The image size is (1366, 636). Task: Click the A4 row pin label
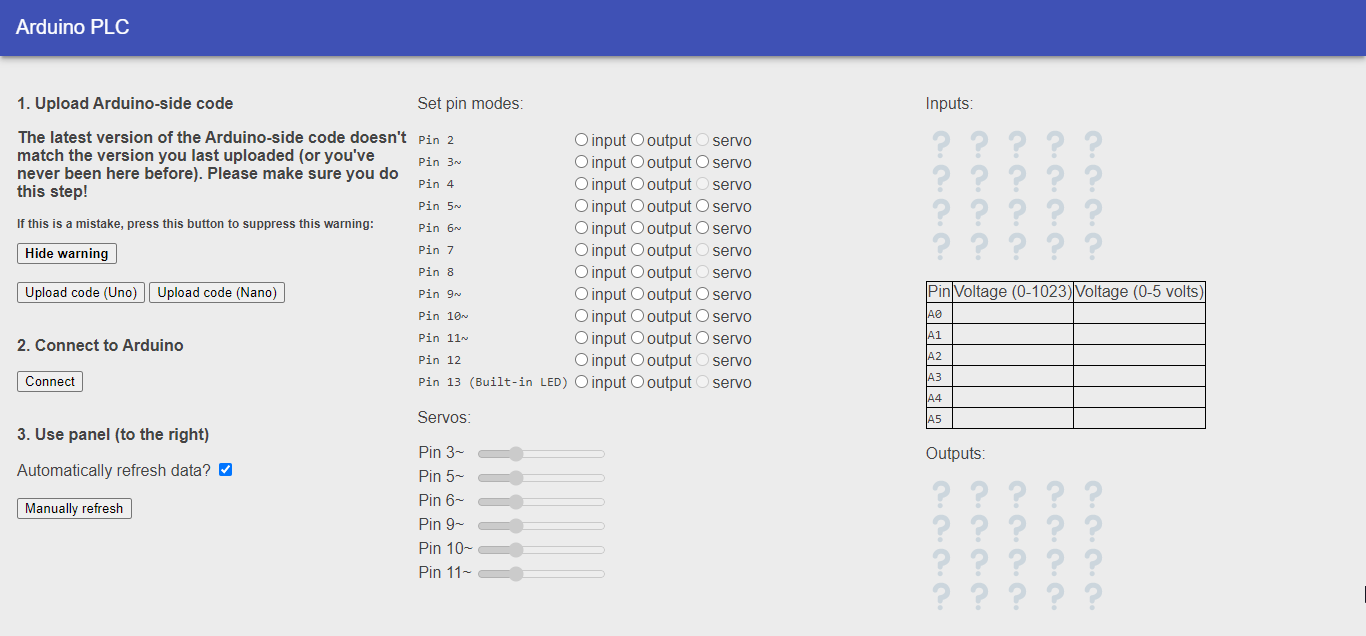[x=935, y=398]
